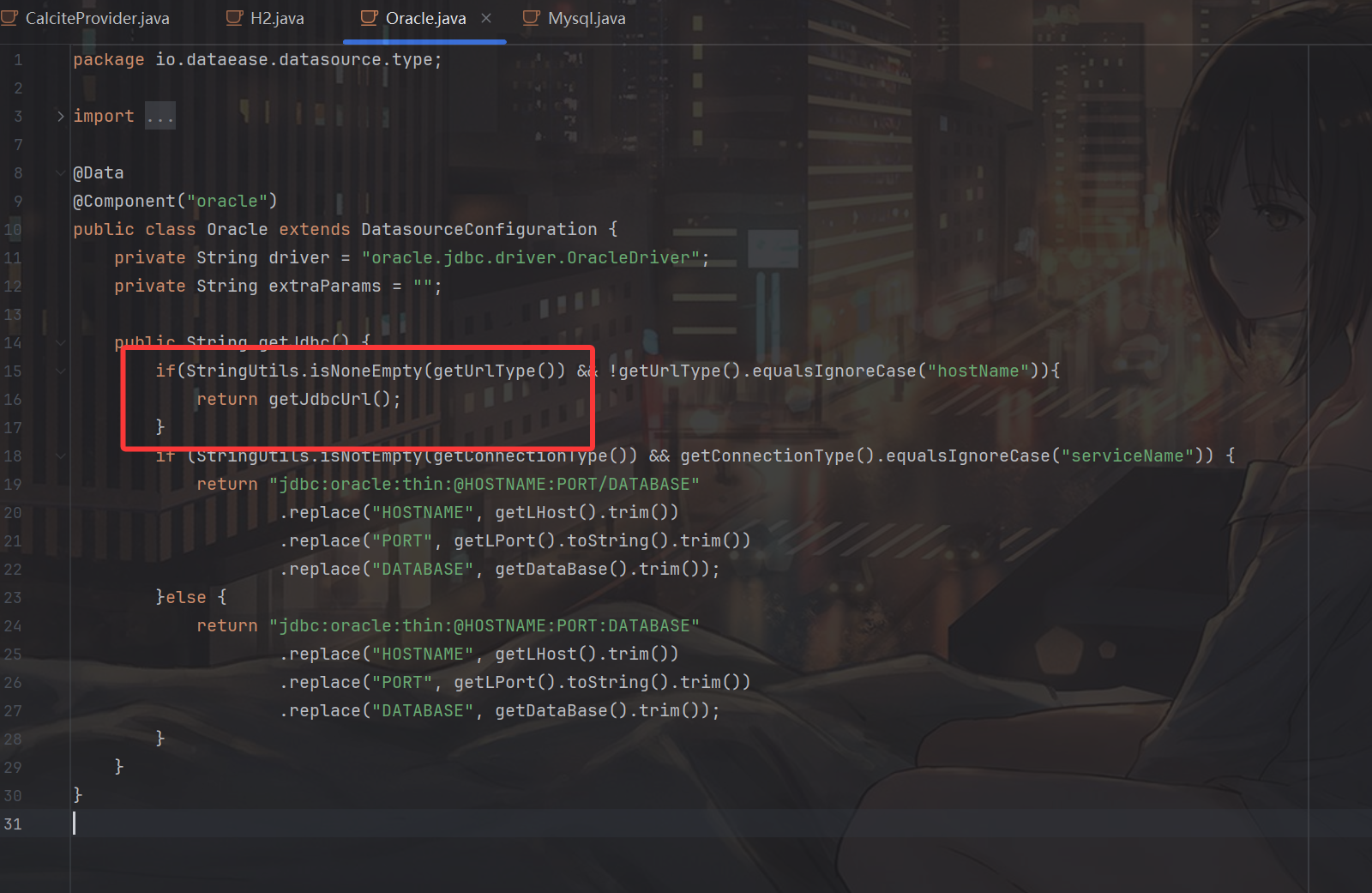Place cursor on DatasourceConfiguration class name
The image size is (1372, 893).
(478, 229)
